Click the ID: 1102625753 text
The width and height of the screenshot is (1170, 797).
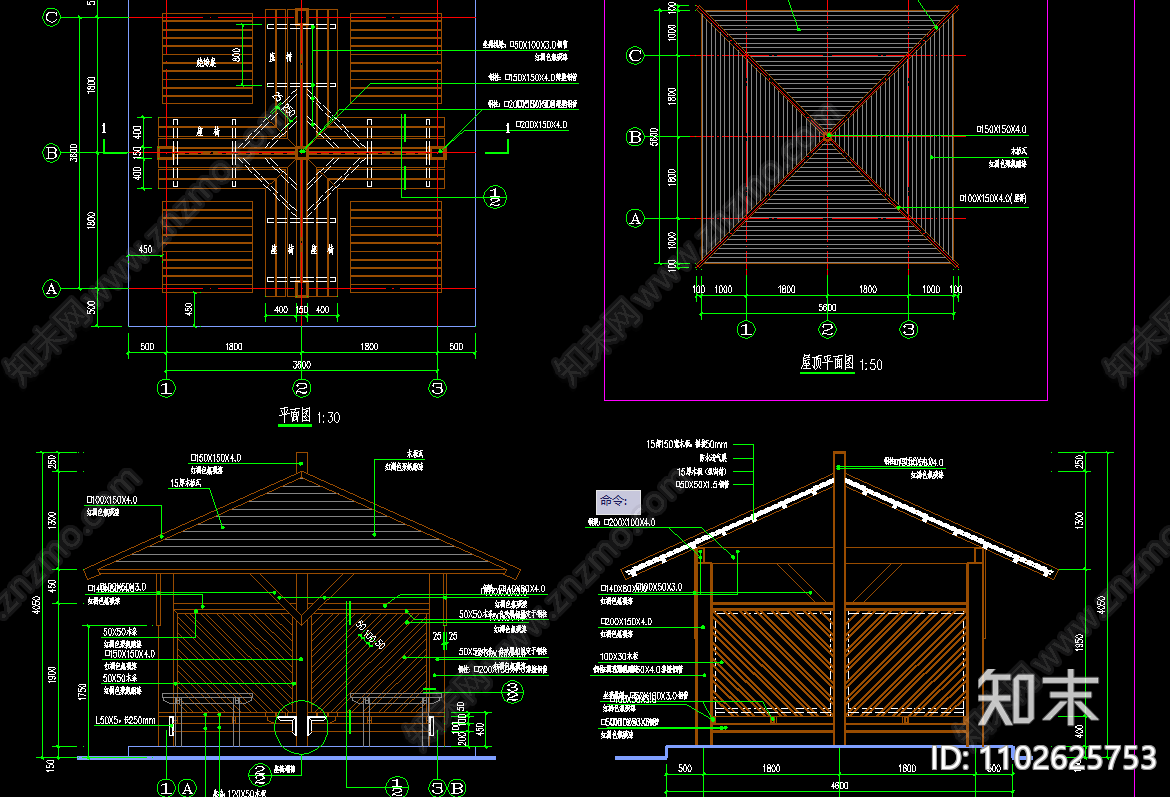(1043, 758)
